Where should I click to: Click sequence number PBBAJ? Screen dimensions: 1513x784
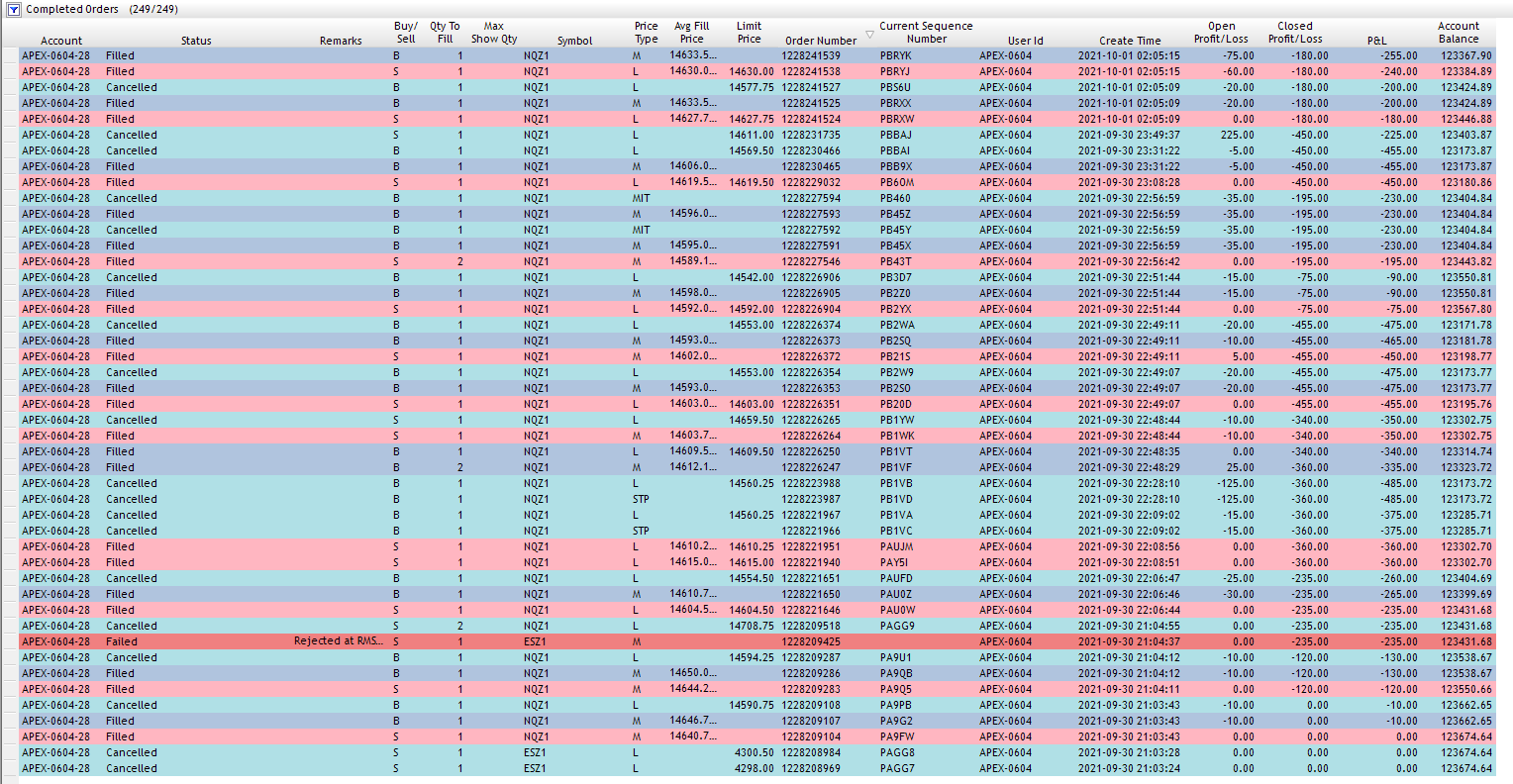[896, 135]
